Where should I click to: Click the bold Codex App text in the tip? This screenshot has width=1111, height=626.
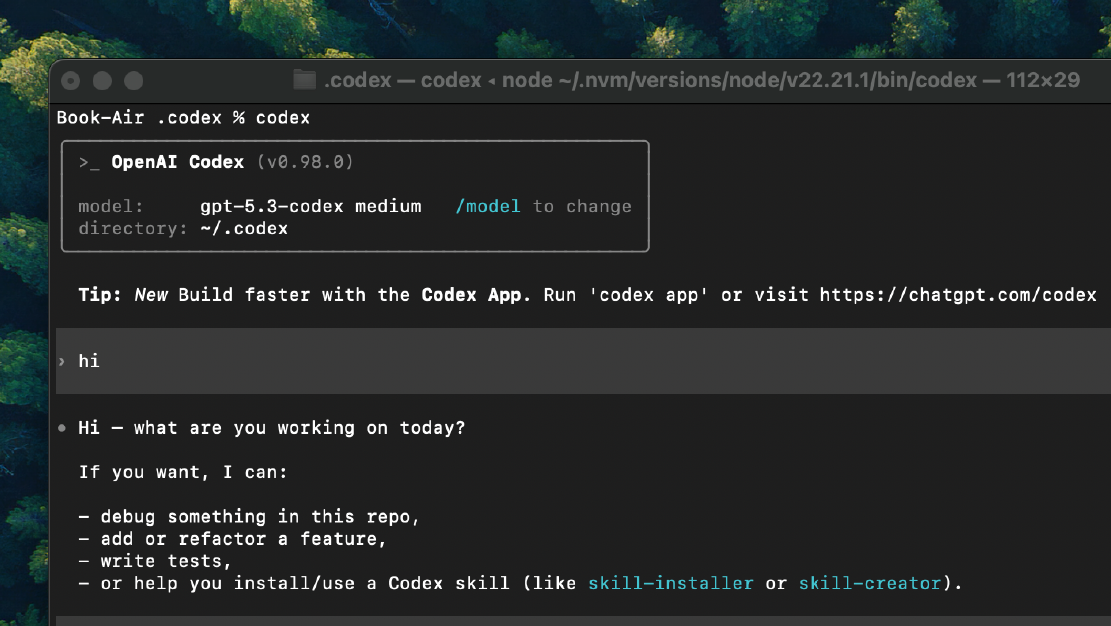click(x=476, y=295)
